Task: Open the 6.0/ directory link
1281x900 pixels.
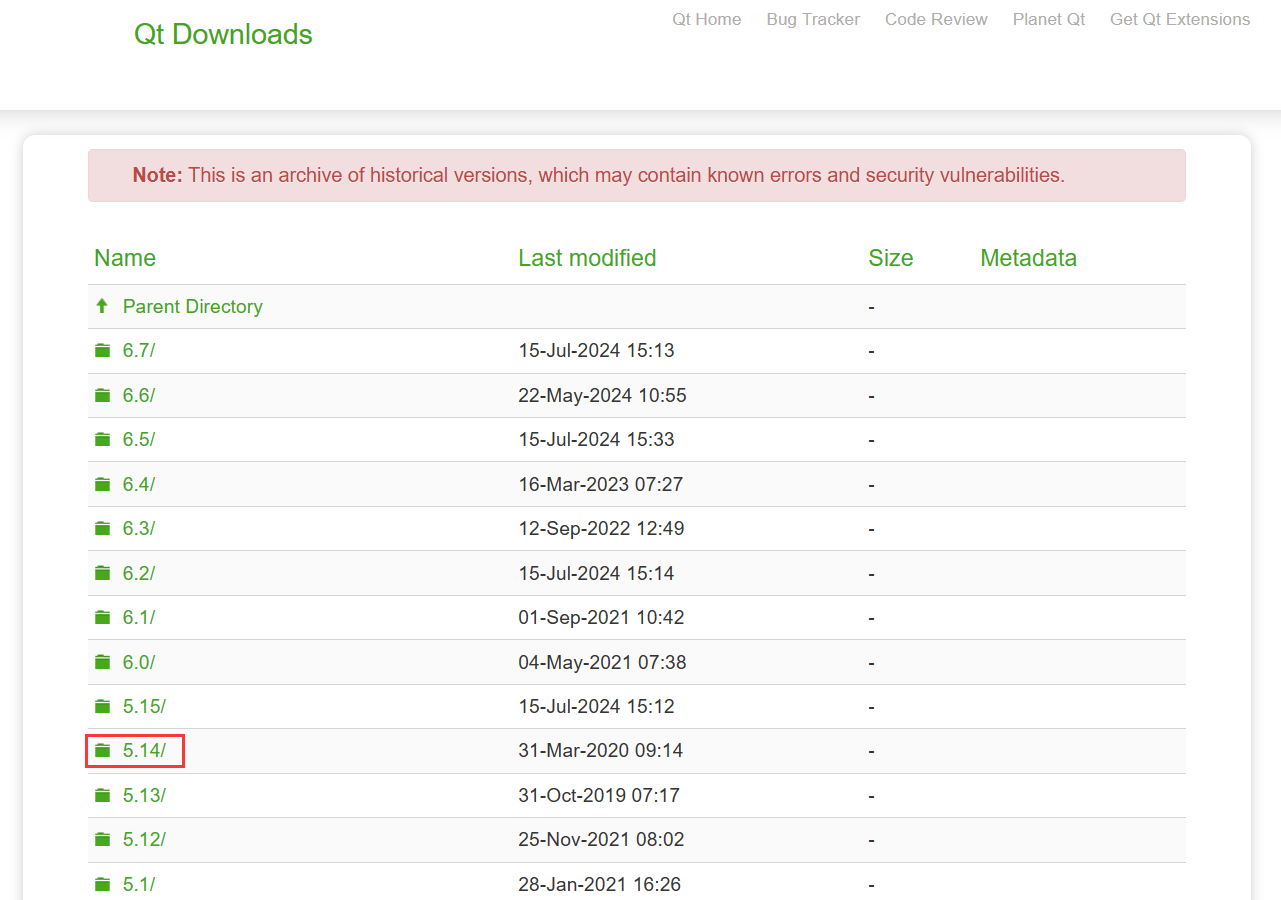Action: tap(139, 662)
